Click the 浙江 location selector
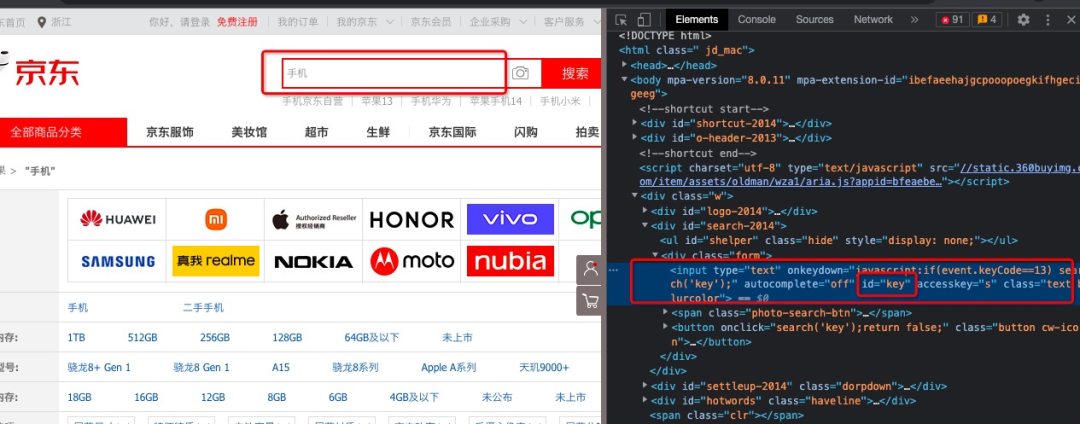This screenshot has width=1080, height=424. [54, 22]
